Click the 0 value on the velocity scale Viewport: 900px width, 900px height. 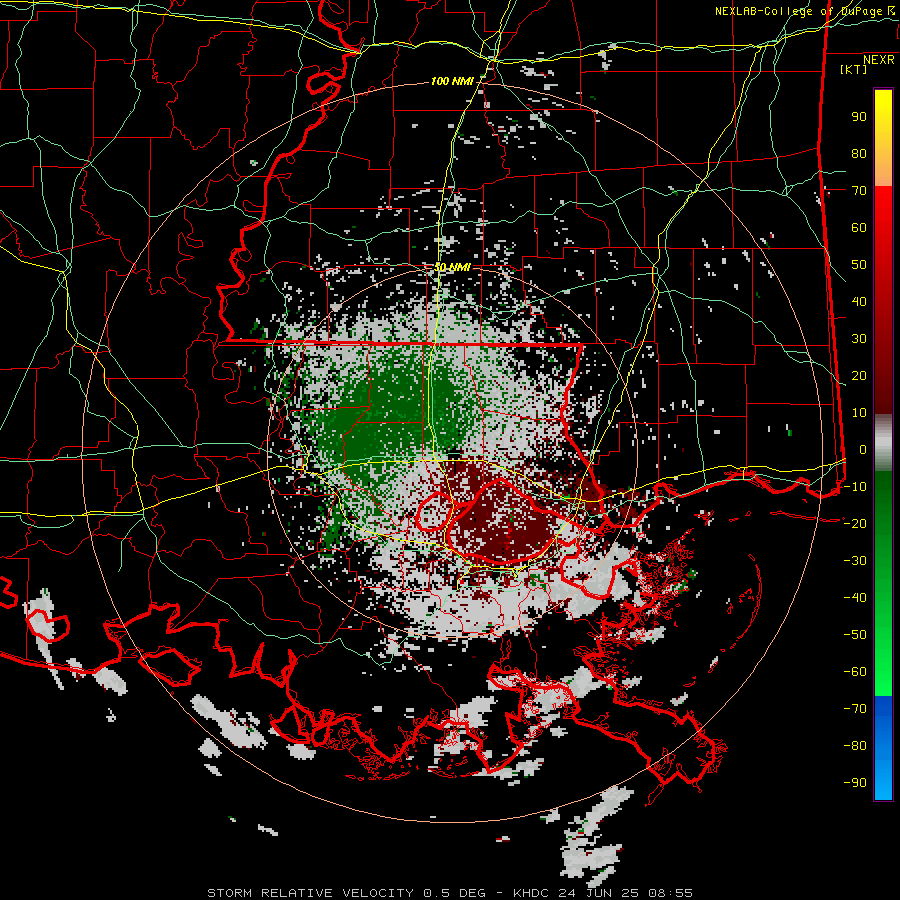[x=863, y=449]
